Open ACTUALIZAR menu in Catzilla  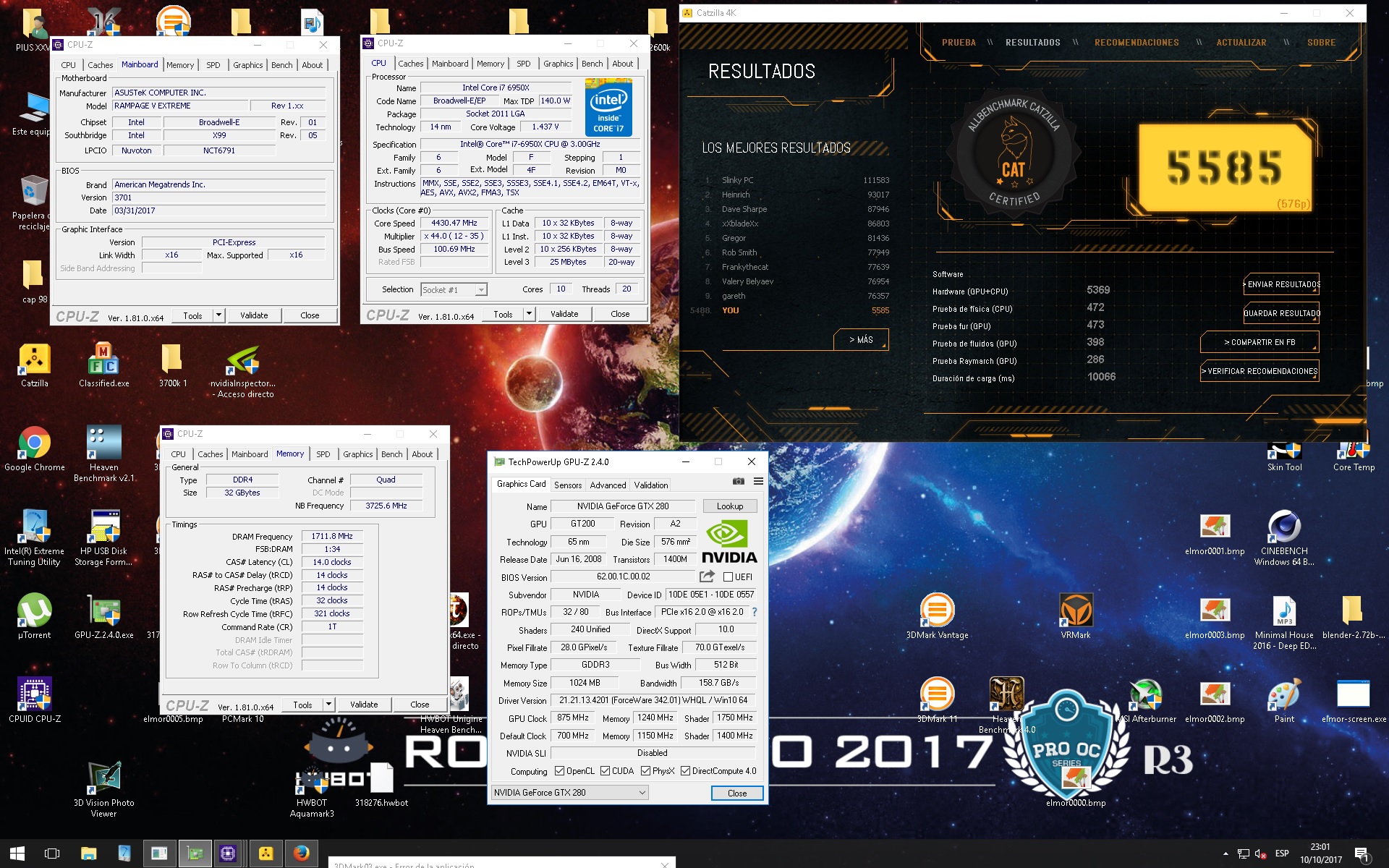click(1241, 43)
